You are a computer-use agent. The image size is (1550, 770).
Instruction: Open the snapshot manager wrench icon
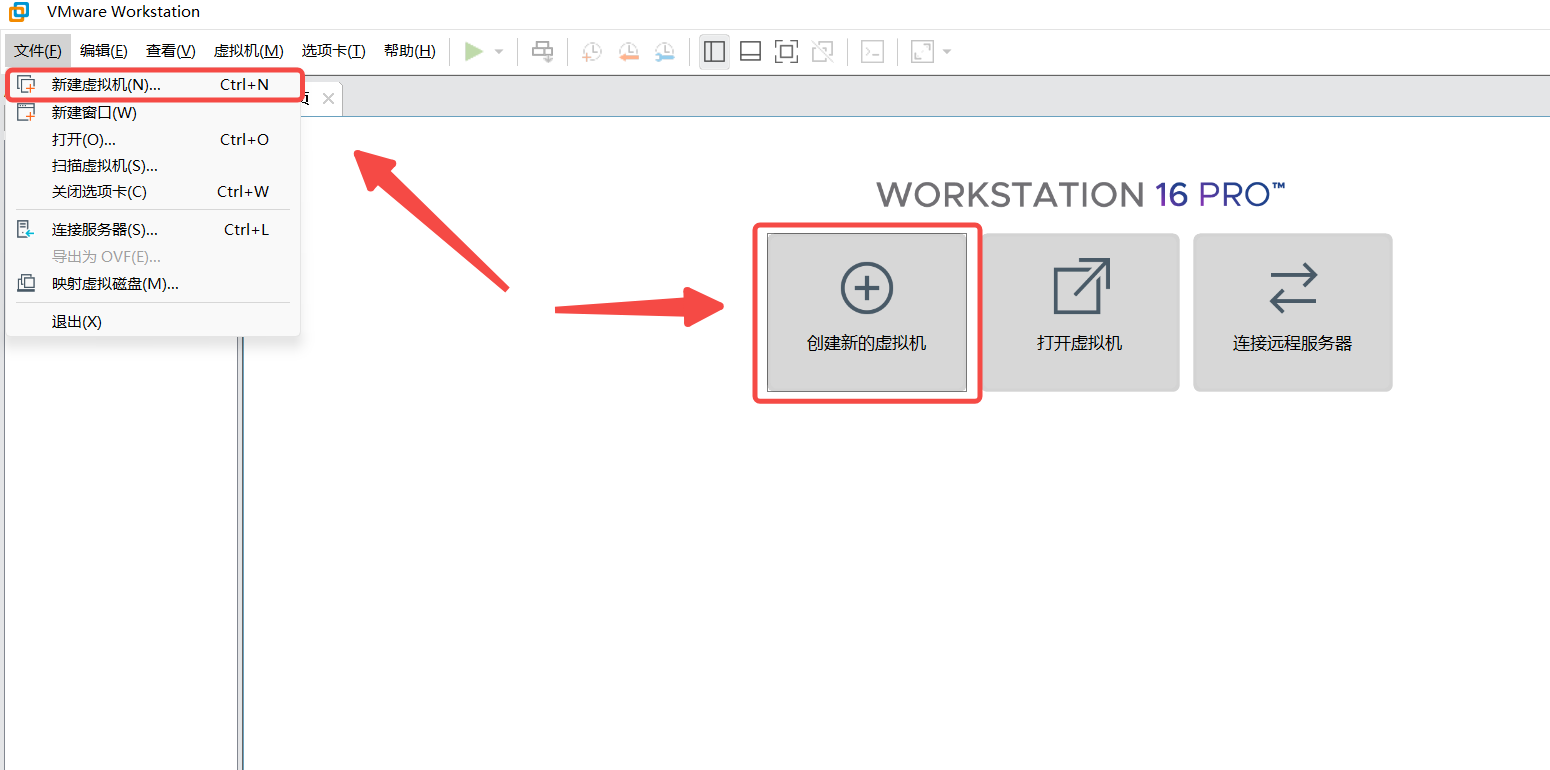pos(664,51)
